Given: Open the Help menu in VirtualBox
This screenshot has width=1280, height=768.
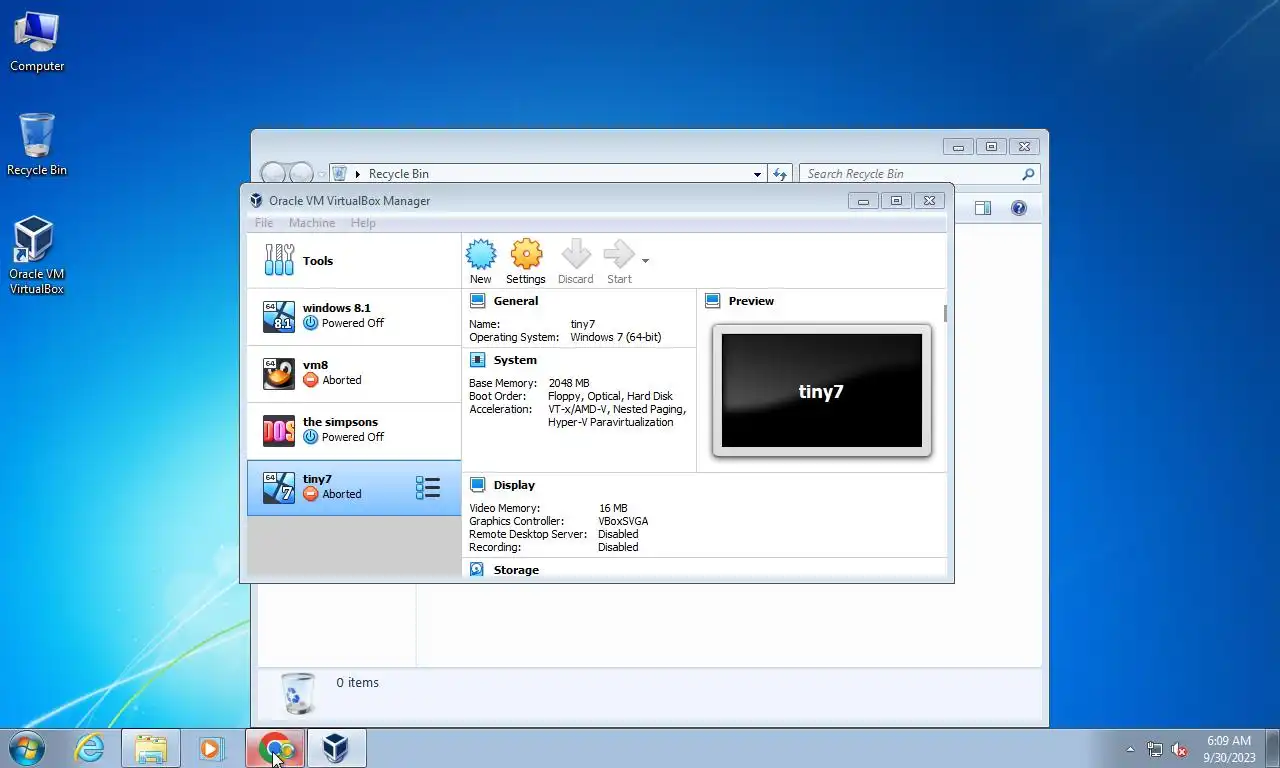Looking at the screenshot, I should [363, 223].
